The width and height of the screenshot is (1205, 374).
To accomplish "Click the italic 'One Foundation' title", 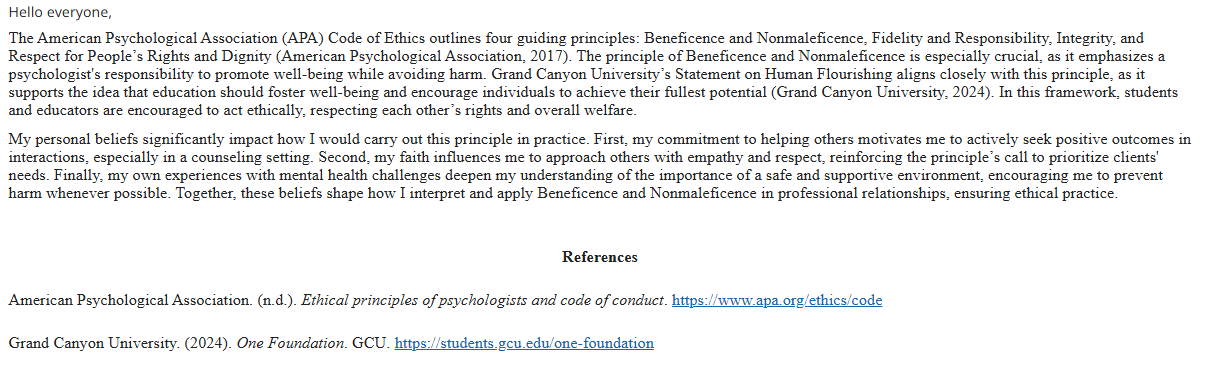I will (291, 343).
